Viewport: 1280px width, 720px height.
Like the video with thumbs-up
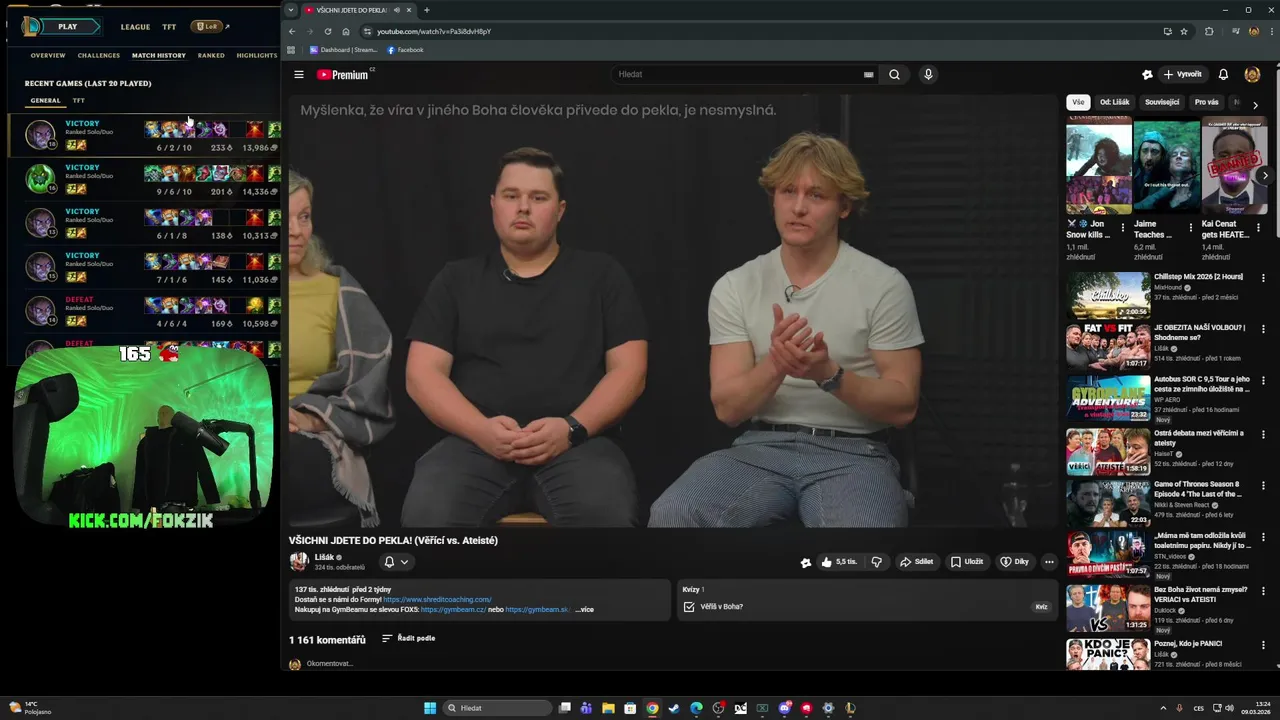[838, 562]
